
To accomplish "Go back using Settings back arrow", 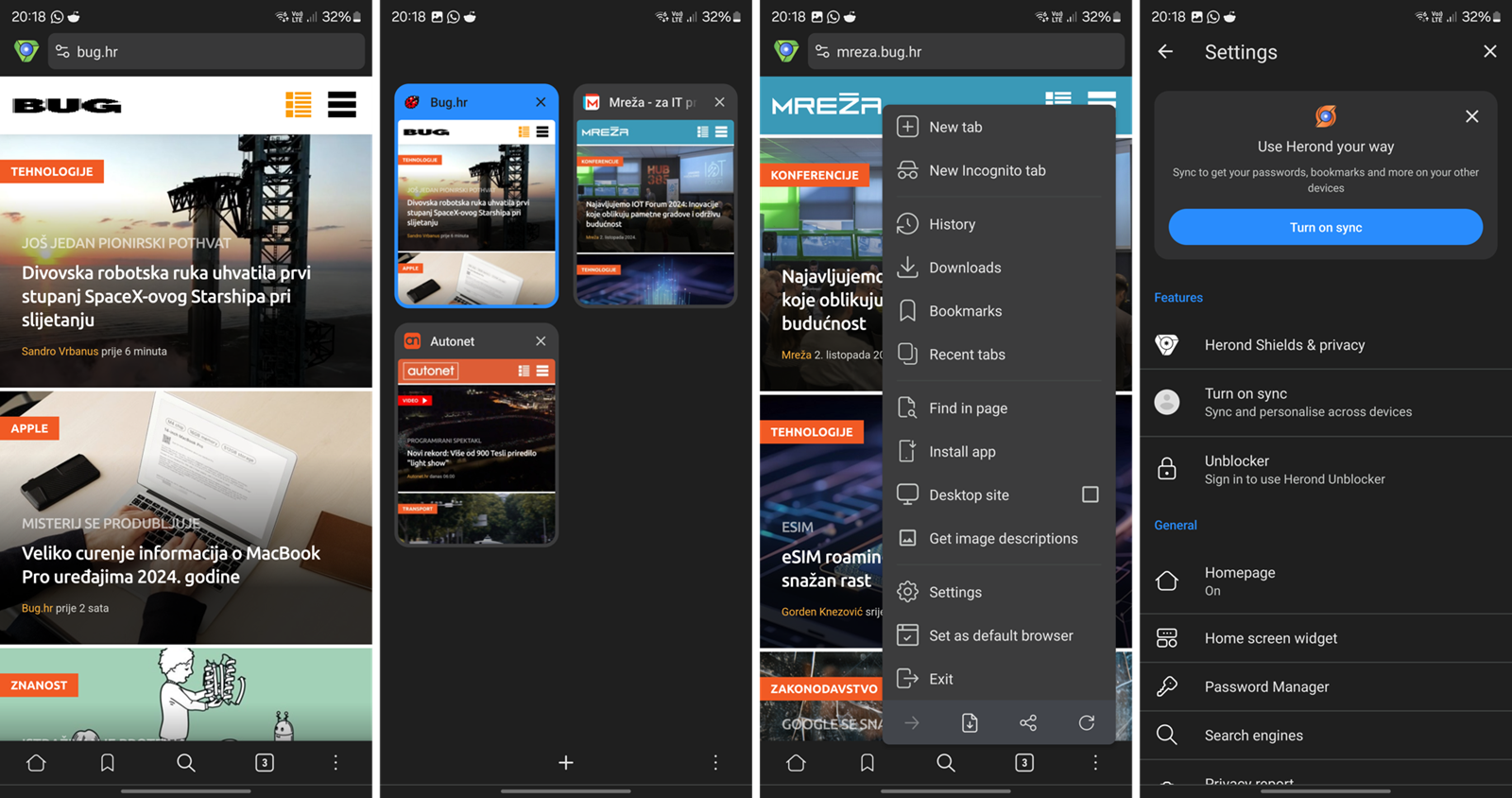I will click(x=1165, y=52).
